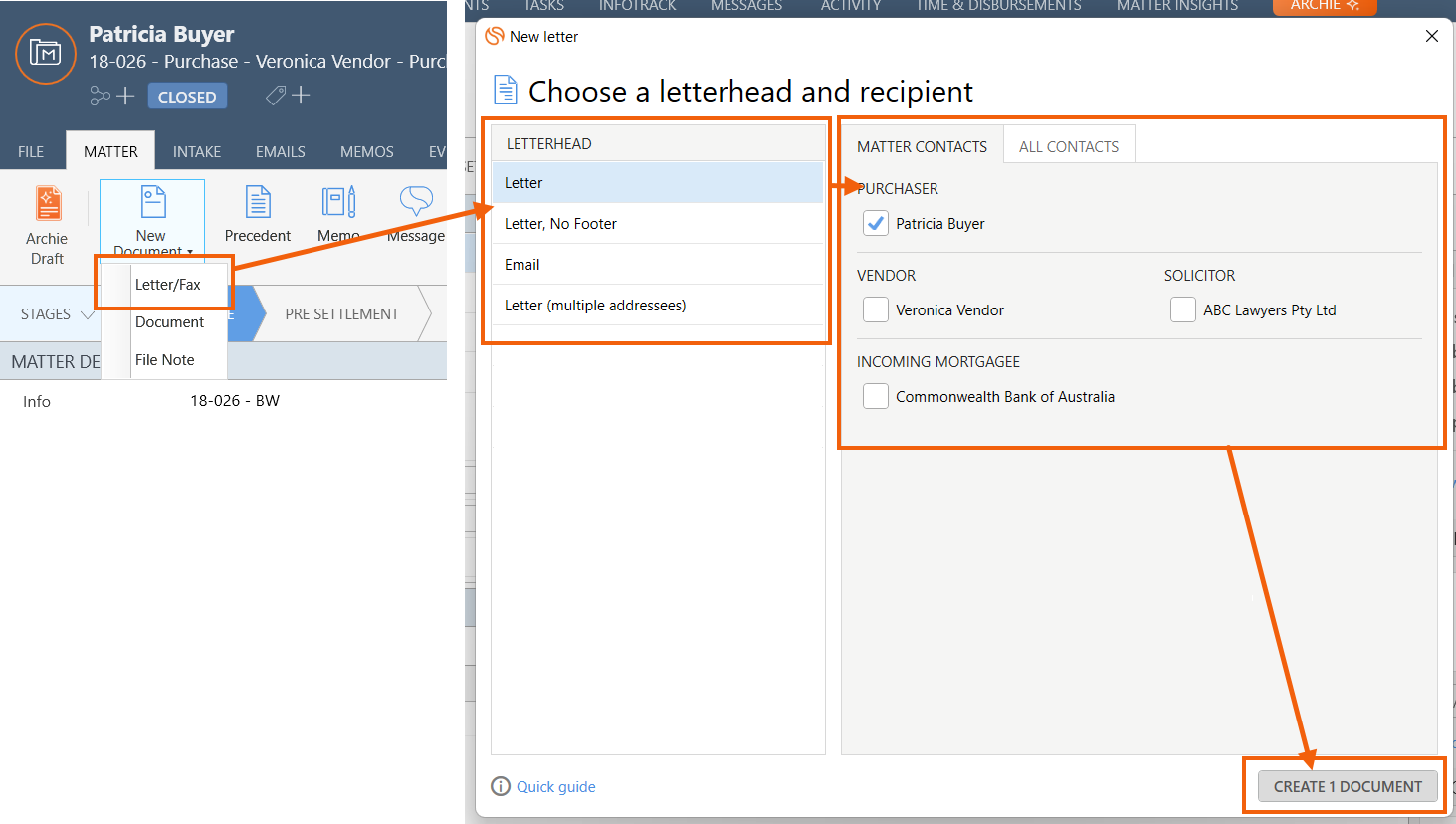Click the orange ARCHIE button

coord(1325,6)
